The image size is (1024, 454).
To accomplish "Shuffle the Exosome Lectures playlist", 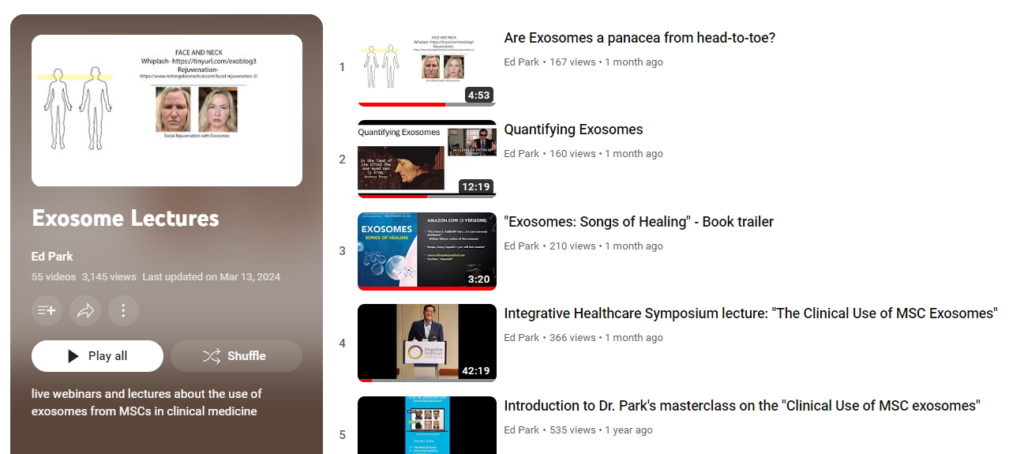I will click(236, 356).
